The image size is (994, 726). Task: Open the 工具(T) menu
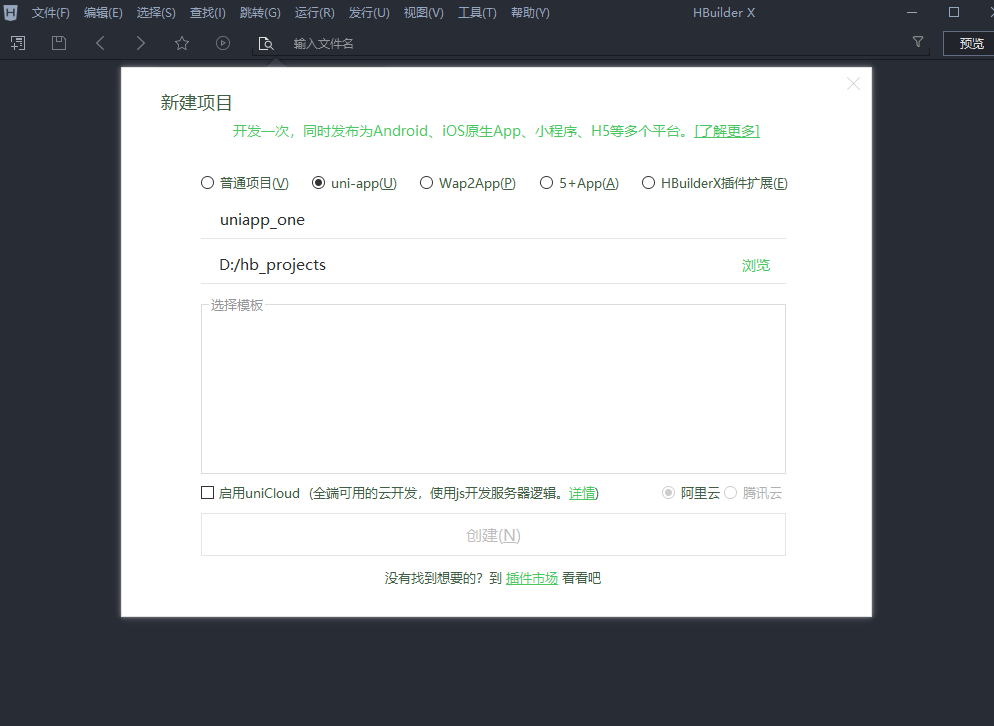[x=477, y=13]
